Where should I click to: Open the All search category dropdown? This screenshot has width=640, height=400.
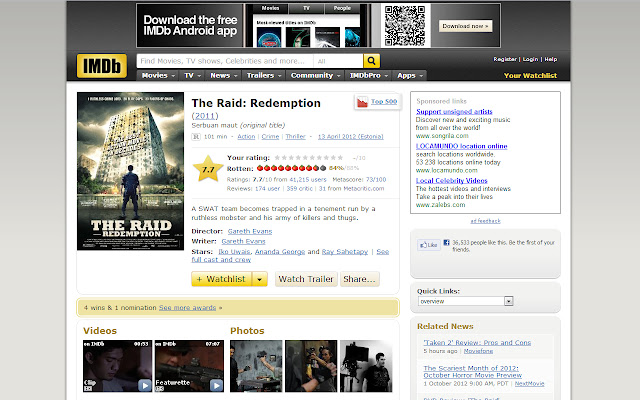point(338,61)
